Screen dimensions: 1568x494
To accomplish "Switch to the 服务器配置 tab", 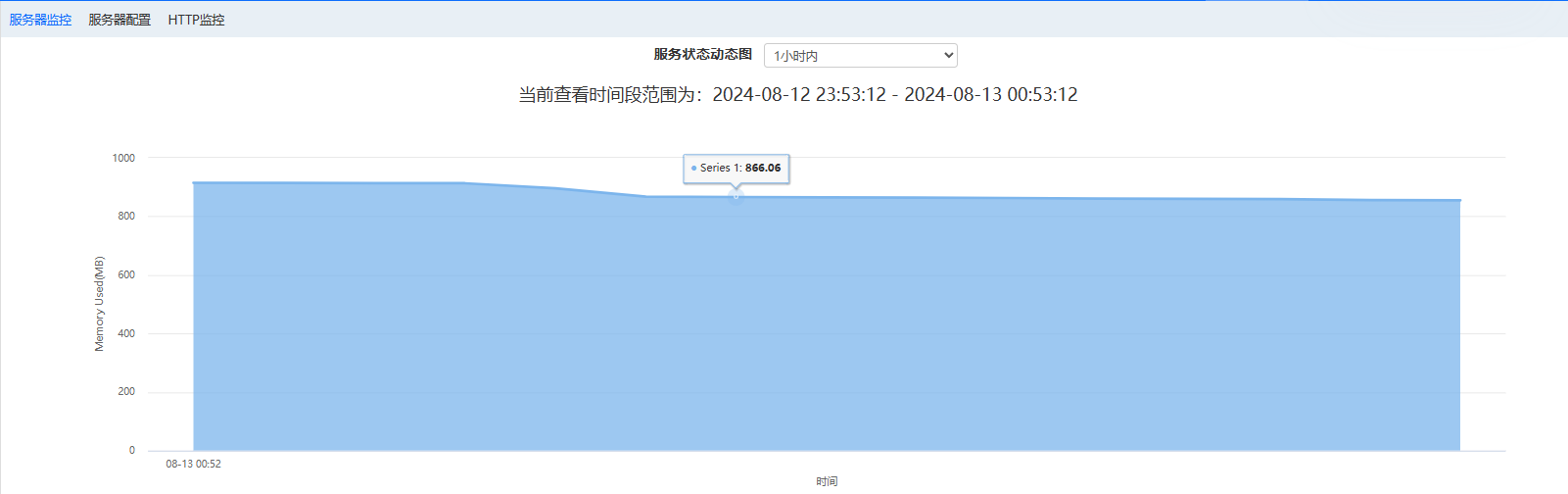I will (119, 20).
